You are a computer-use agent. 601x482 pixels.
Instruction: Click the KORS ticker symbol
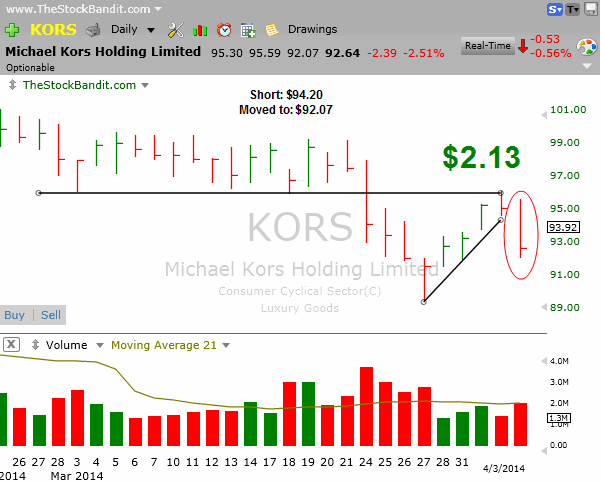pyautogui.click(x=53, y=30)
